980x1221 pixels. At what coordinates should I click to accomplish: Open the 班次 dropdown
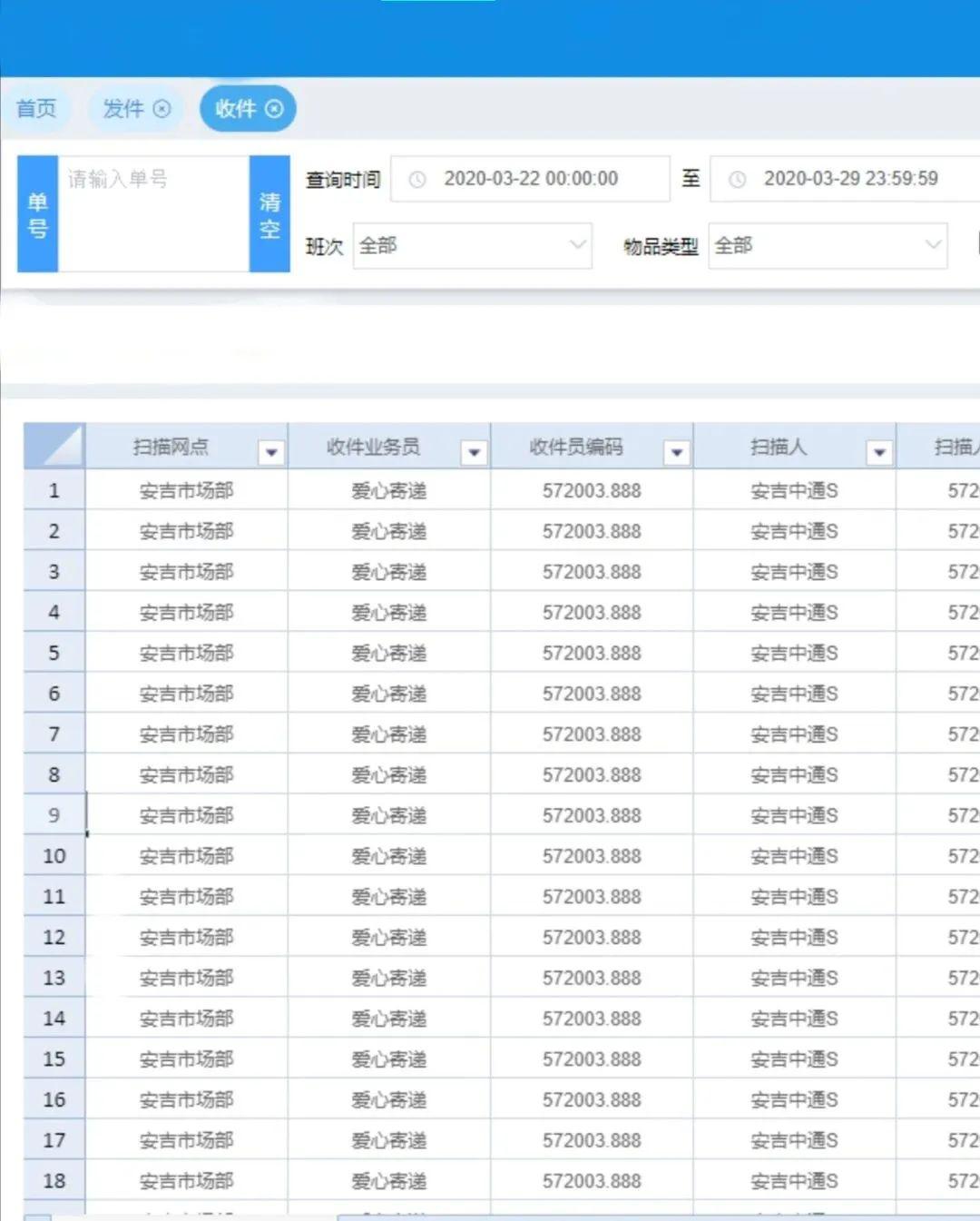pyautogui.click(x=473, y=246)
